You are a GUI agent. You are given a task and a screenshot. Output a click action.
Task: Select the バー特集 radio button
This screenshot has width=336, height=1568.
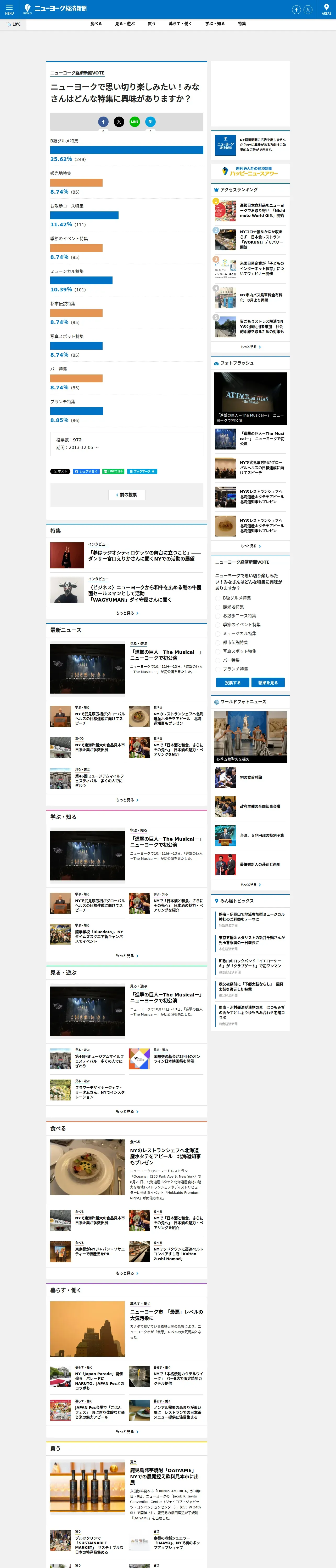[x=218, y=660]
